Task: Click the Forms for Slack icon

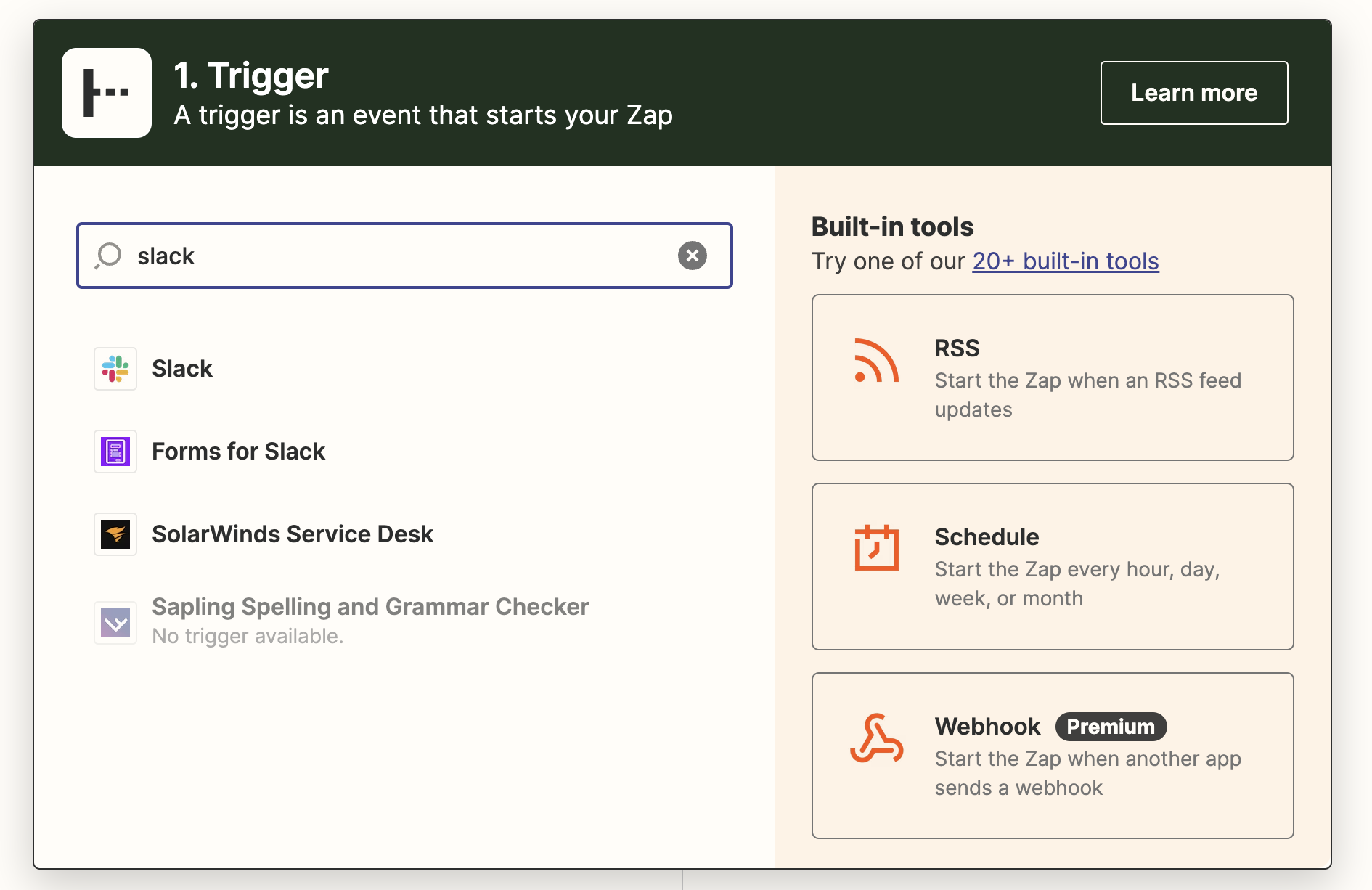Action: 115,452
